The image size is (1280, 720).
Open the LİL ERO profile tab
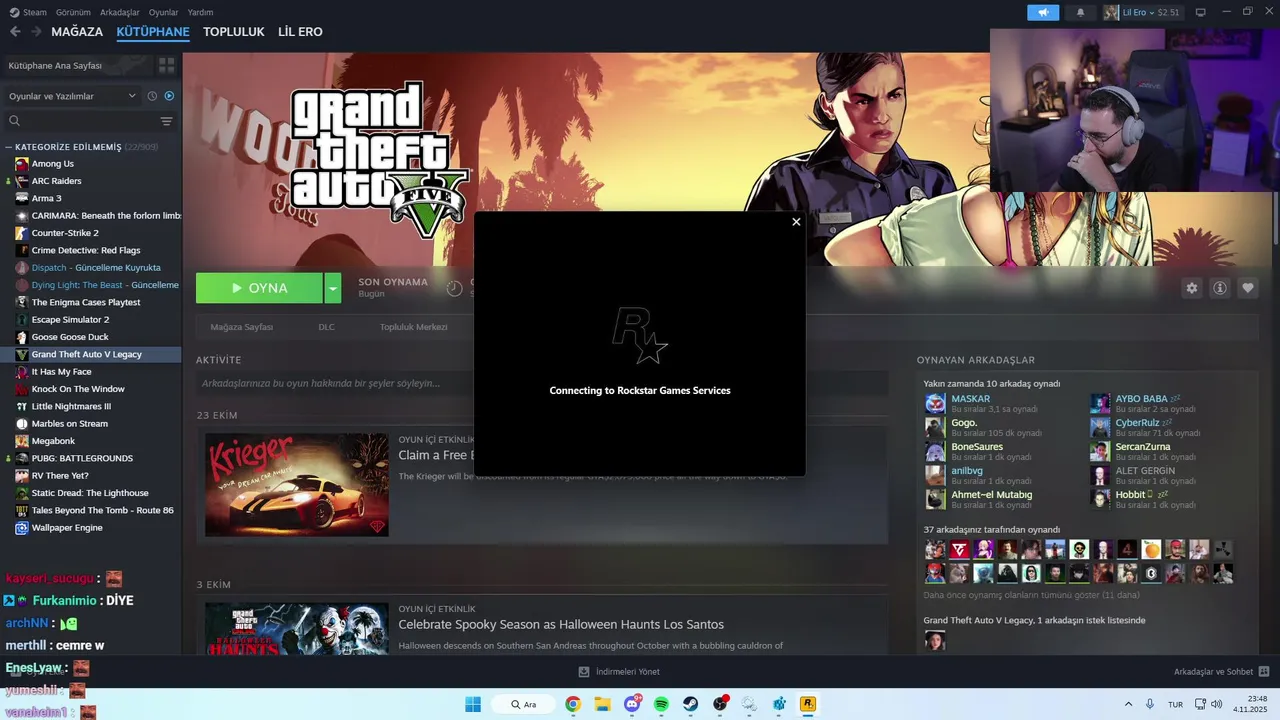click(300, 32)
